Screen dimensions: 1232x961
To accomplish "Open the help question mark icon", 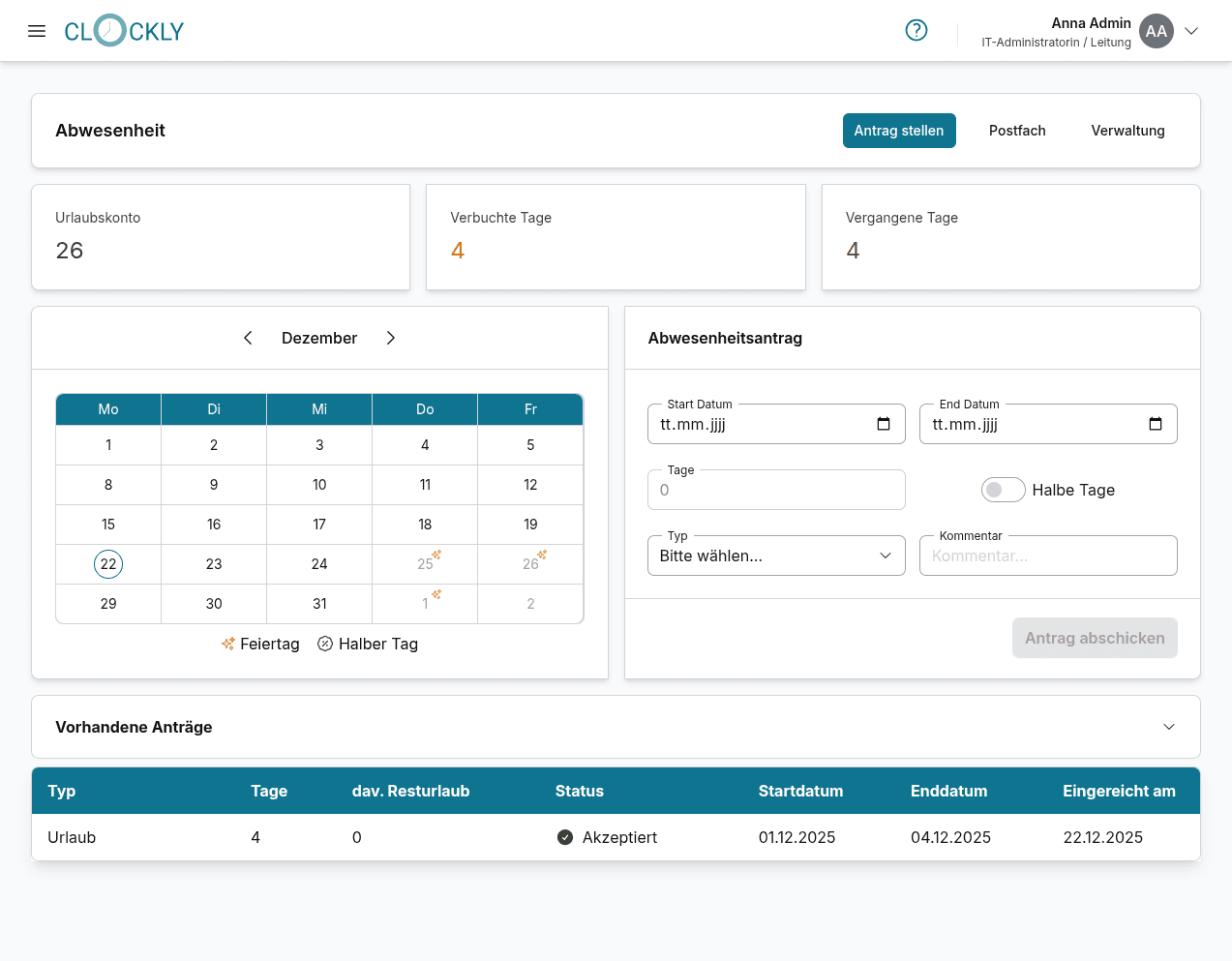I will (916, 31).
